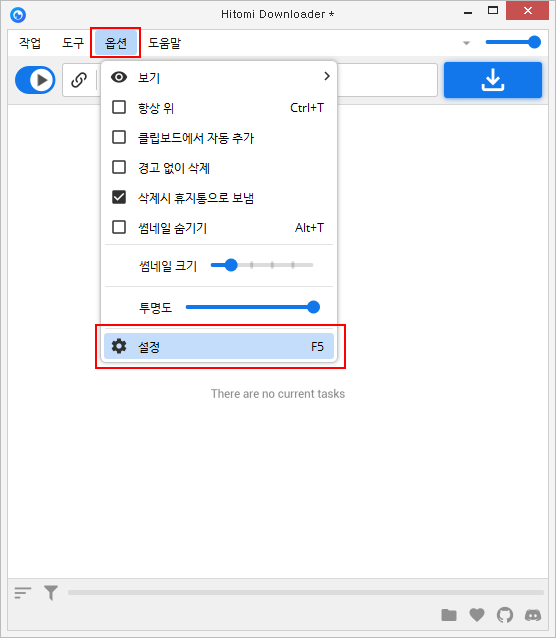Click the Hitomi Downloader app logo icon

18,15
